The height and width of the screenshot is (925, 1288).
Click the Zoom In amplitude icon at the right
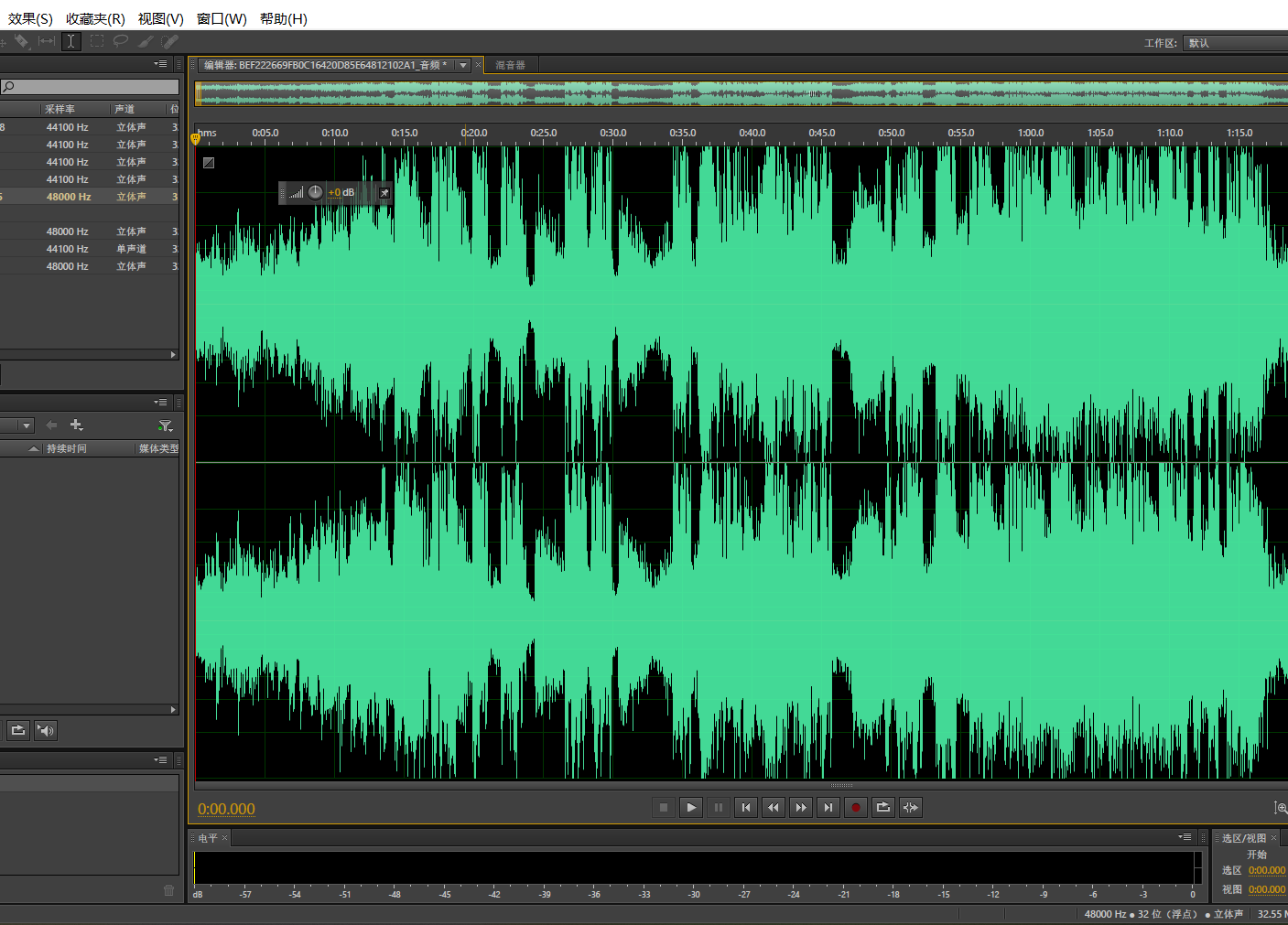[1281, 807]
